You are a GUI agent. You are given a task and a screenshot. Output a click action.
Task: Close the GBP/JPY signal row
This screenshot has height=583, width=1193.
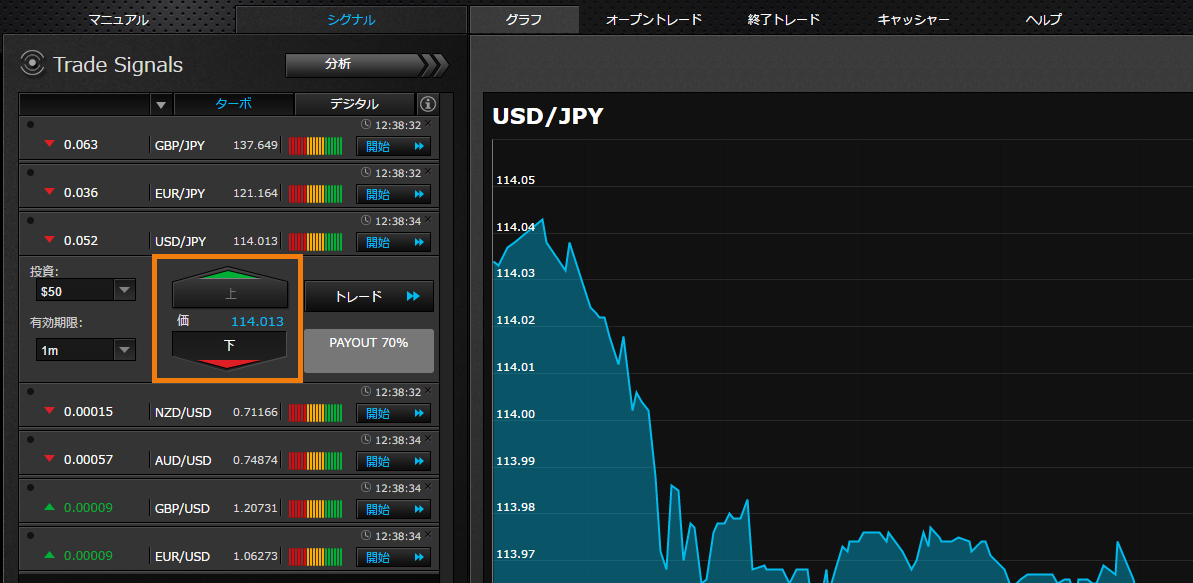coord(428,123)
